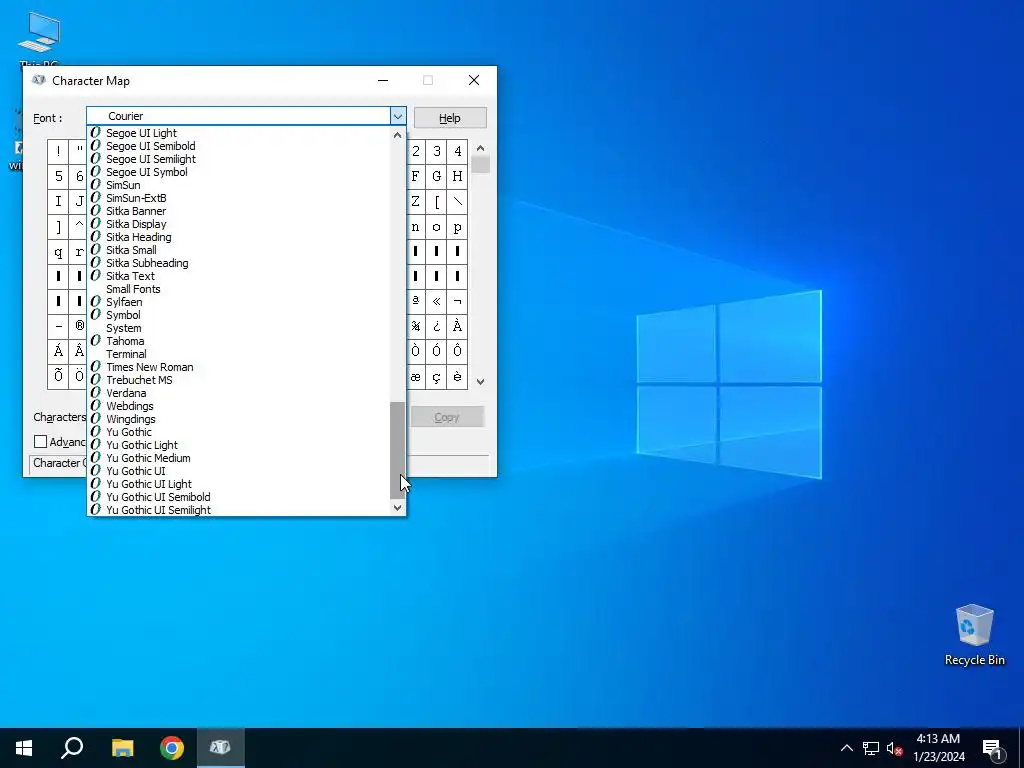Screen dimensions: 1024x768
Task: Open Character Map Help
Action: pos(450,118)
